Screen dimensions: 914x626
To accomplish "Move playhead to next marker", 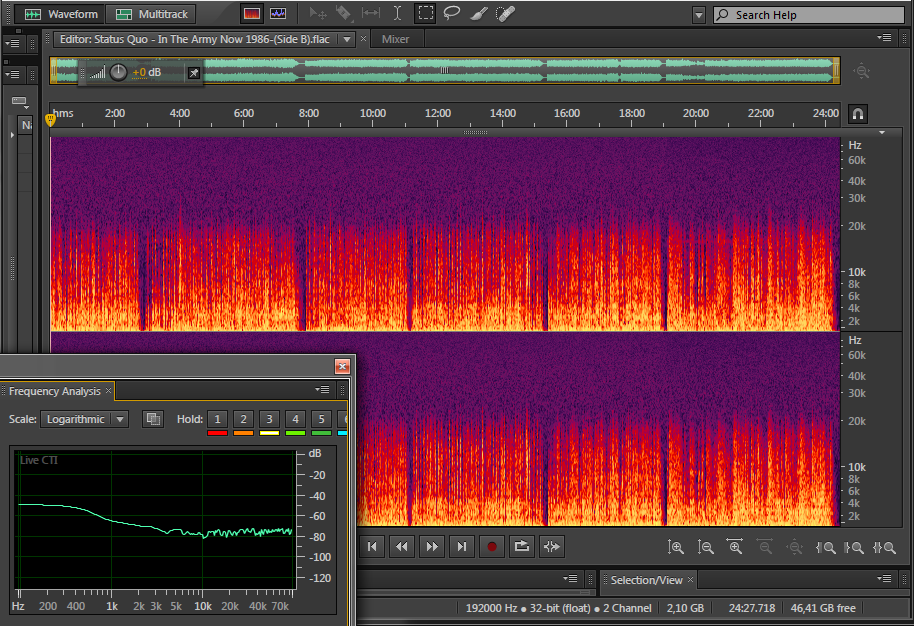I will coord(462,547).
